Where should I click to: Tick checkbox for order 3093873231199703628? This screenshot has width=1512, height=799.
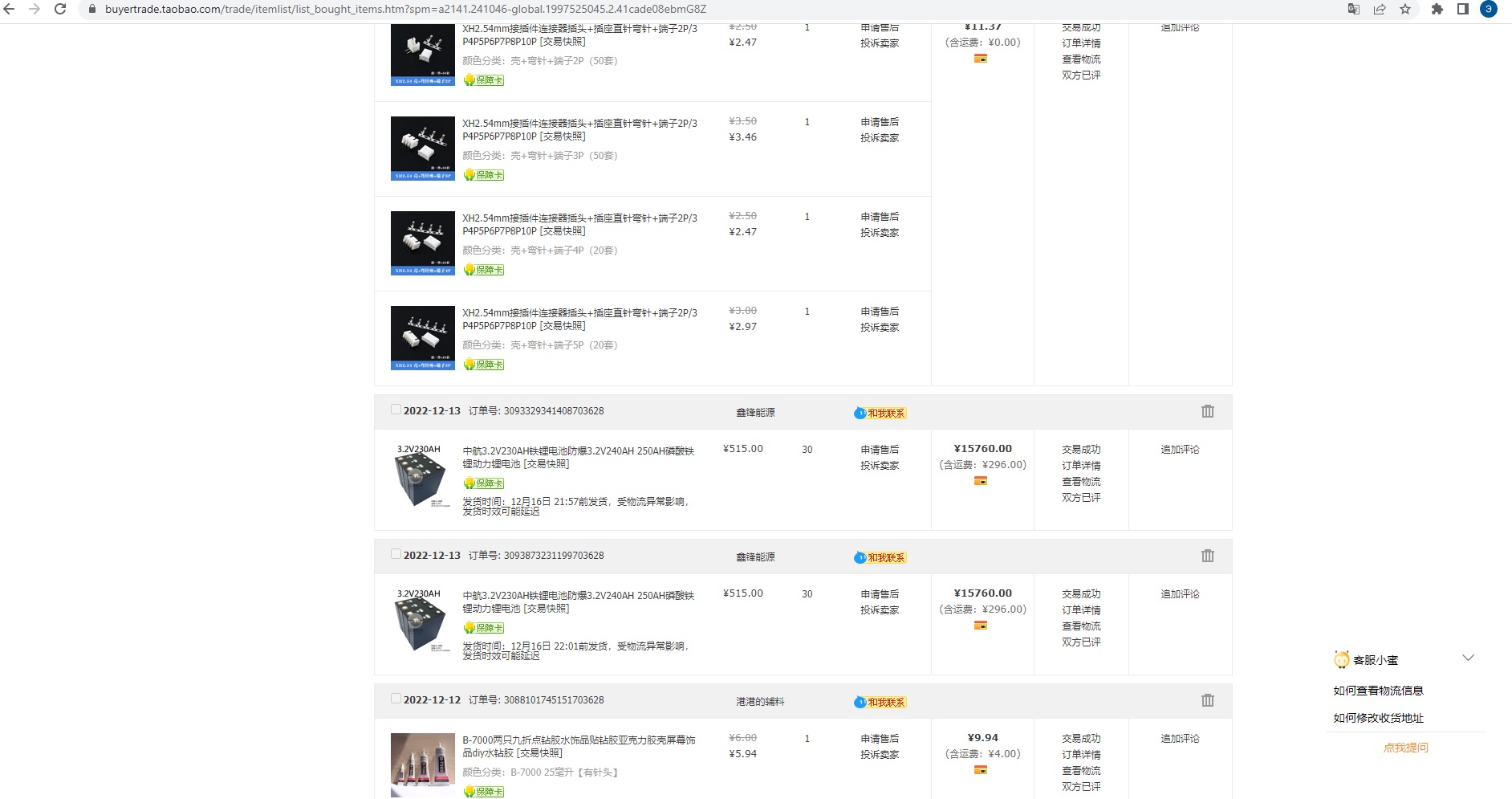396,554
